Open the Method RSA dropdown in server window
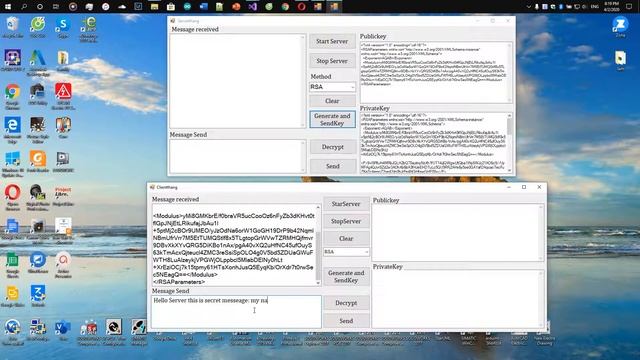The image size is (640, 360). click(x=332, y=87)
